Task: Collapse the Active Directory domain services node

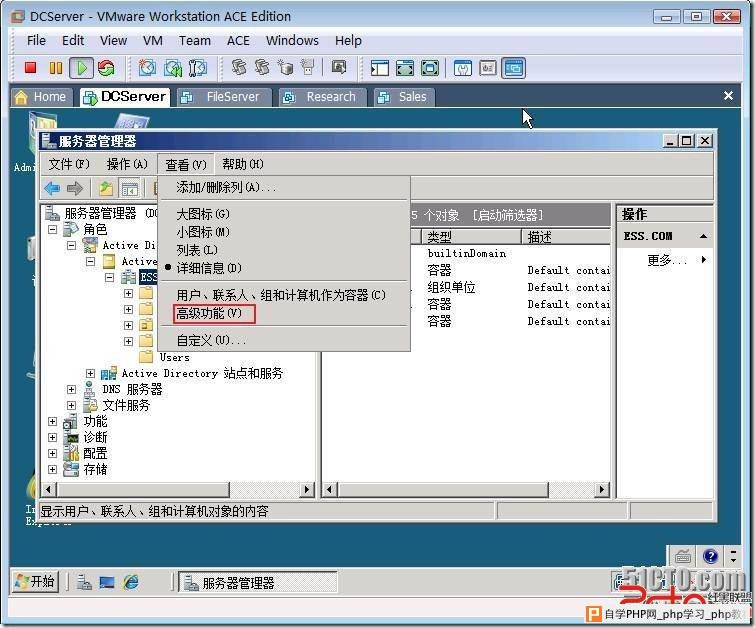Action: coord(72,246)
